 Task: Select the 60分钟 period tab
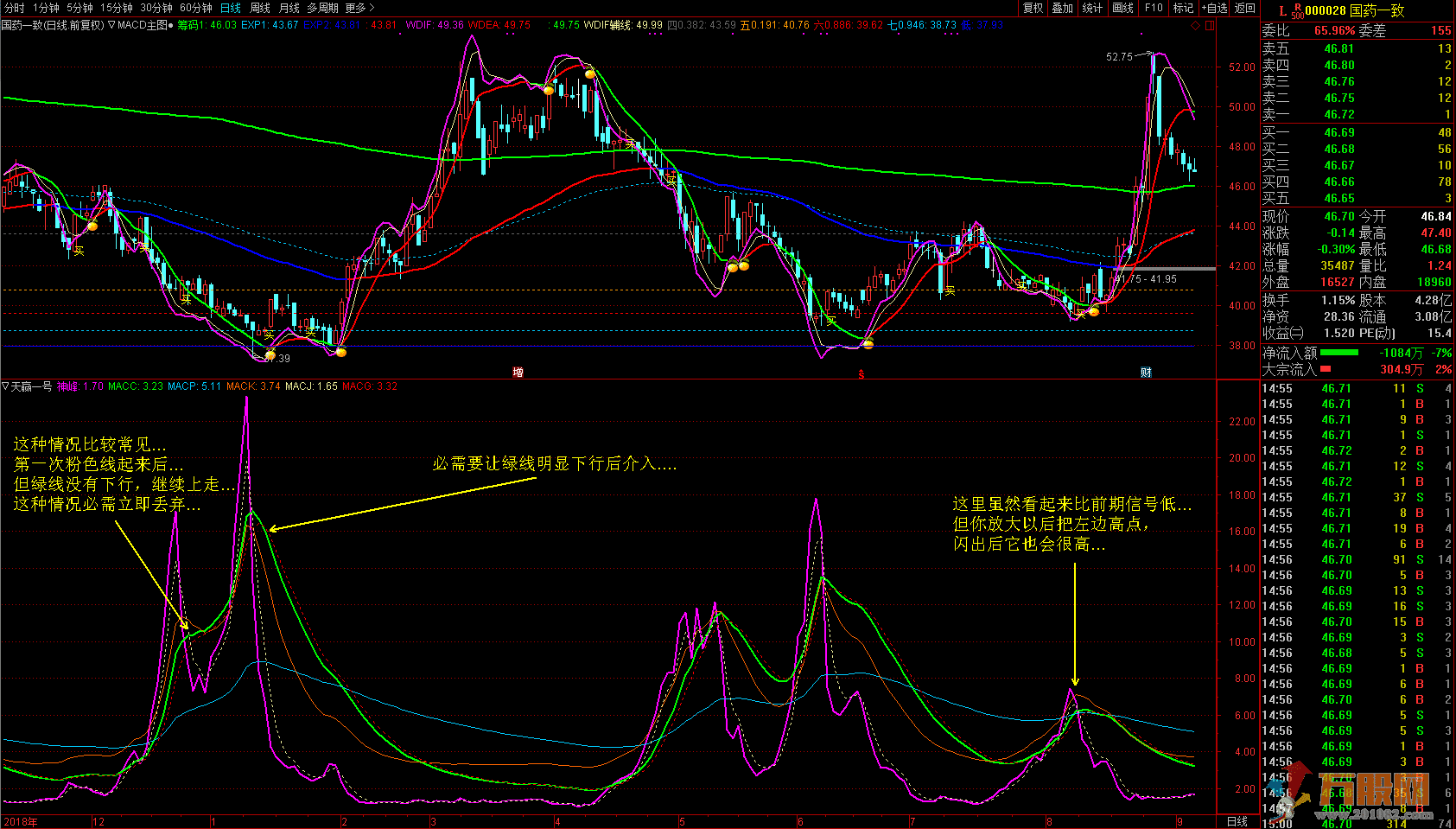coord(196,8)
